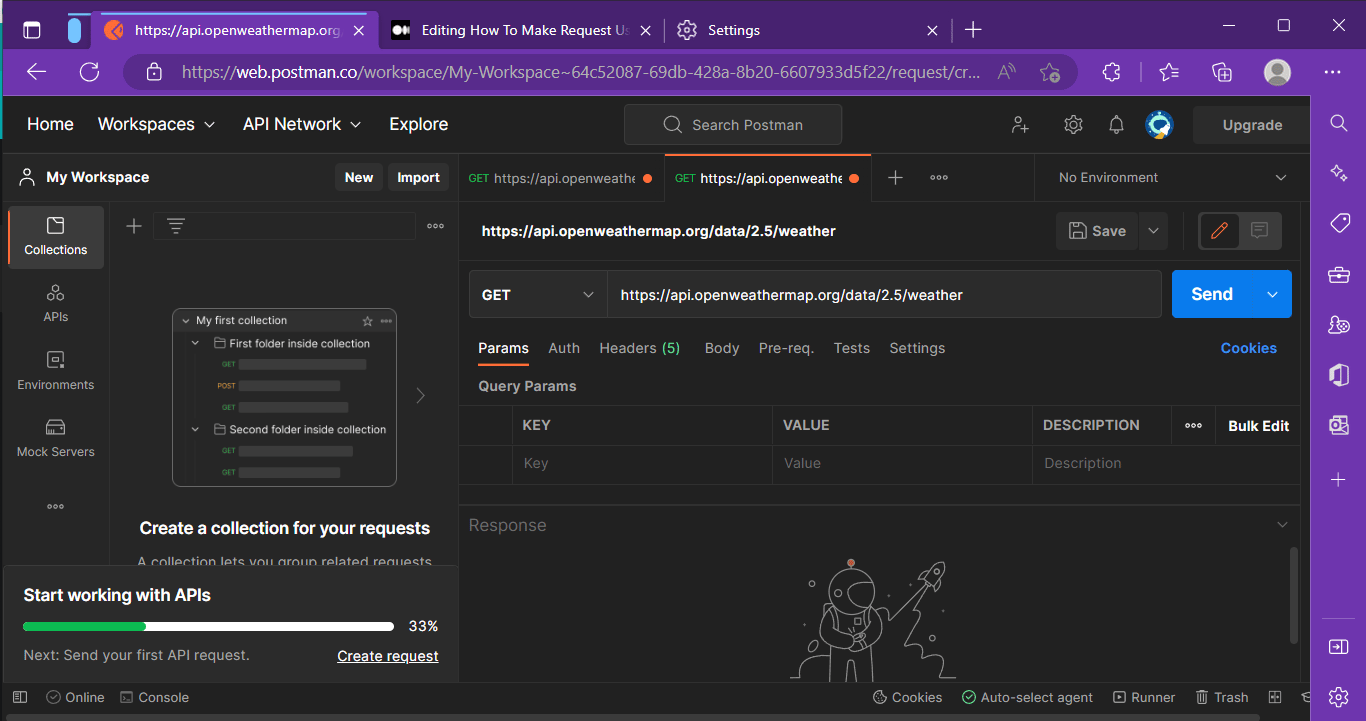Open Postman settings gear in header
The image size is (1366, 721).
click(x=1073, y=125)
